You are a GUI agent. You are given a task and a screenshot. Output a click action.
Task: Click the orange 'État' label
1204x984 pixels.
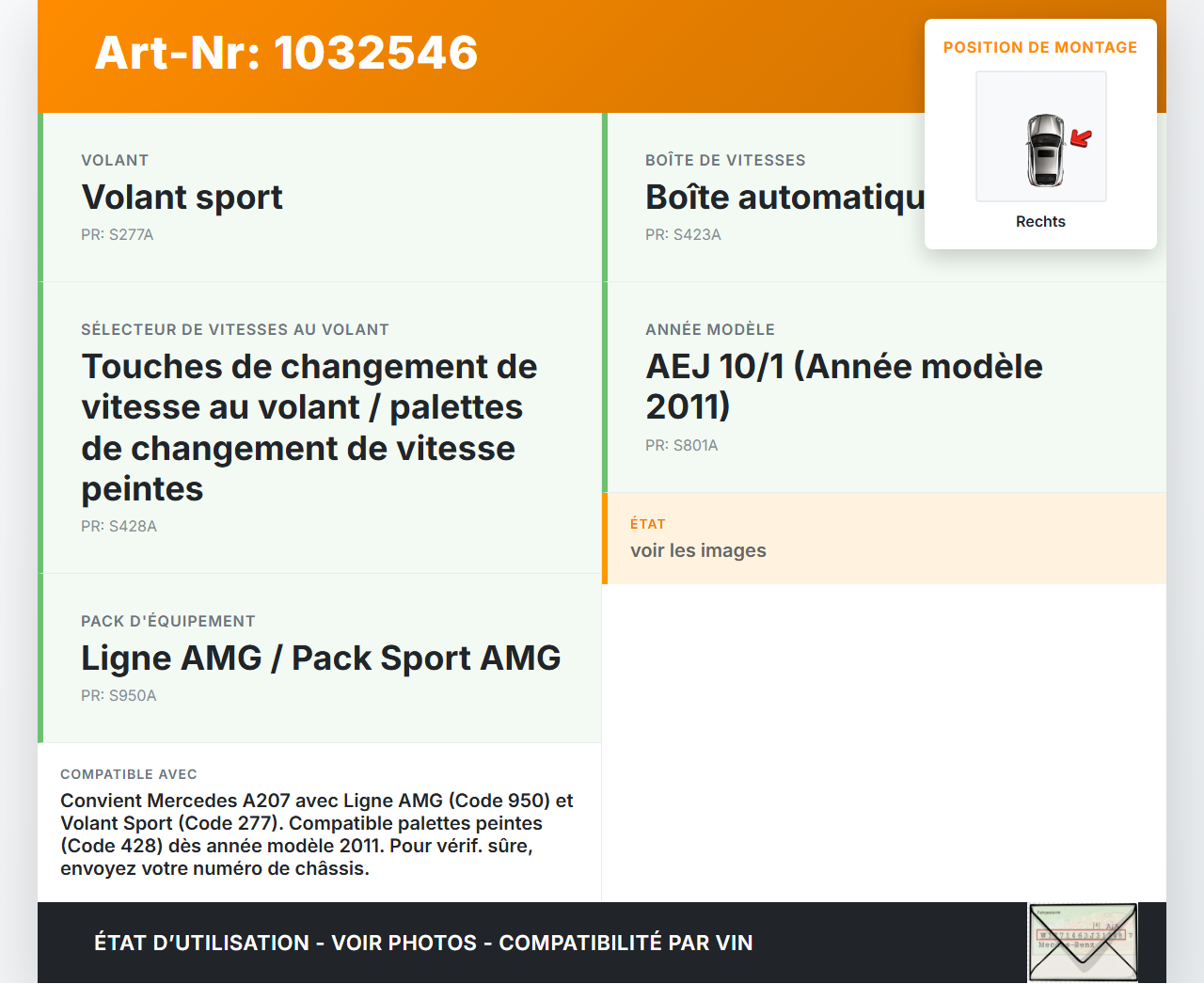(x=647, y=524)
